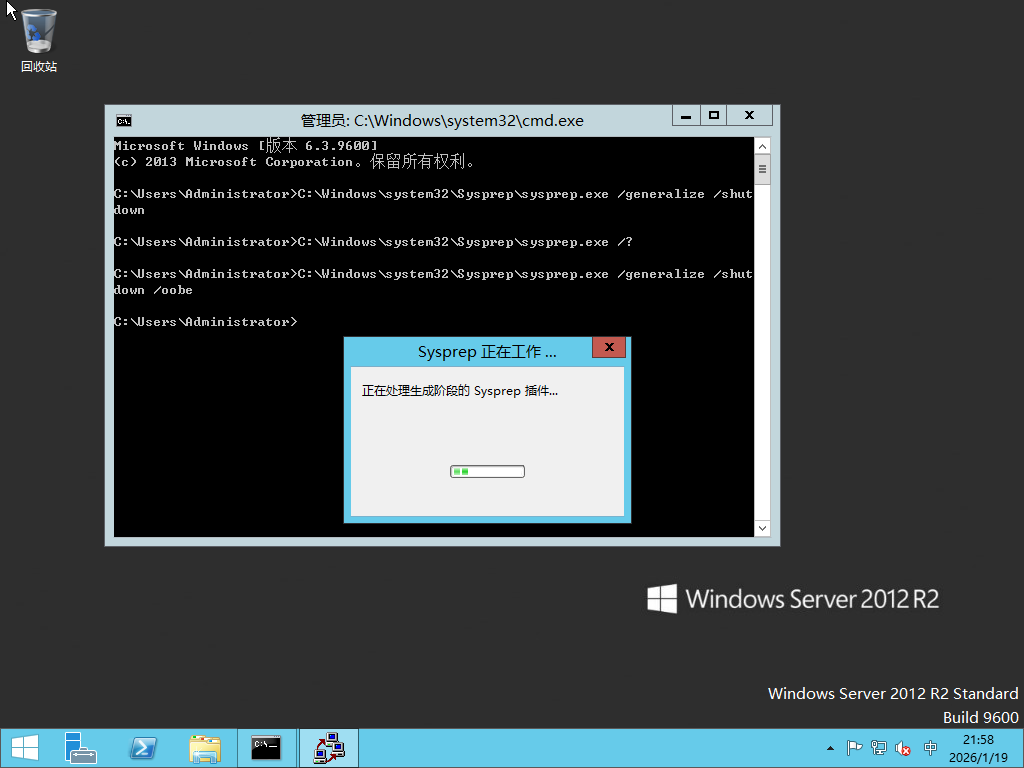Close the Sysprep progress dialog

tap(608, 348)
